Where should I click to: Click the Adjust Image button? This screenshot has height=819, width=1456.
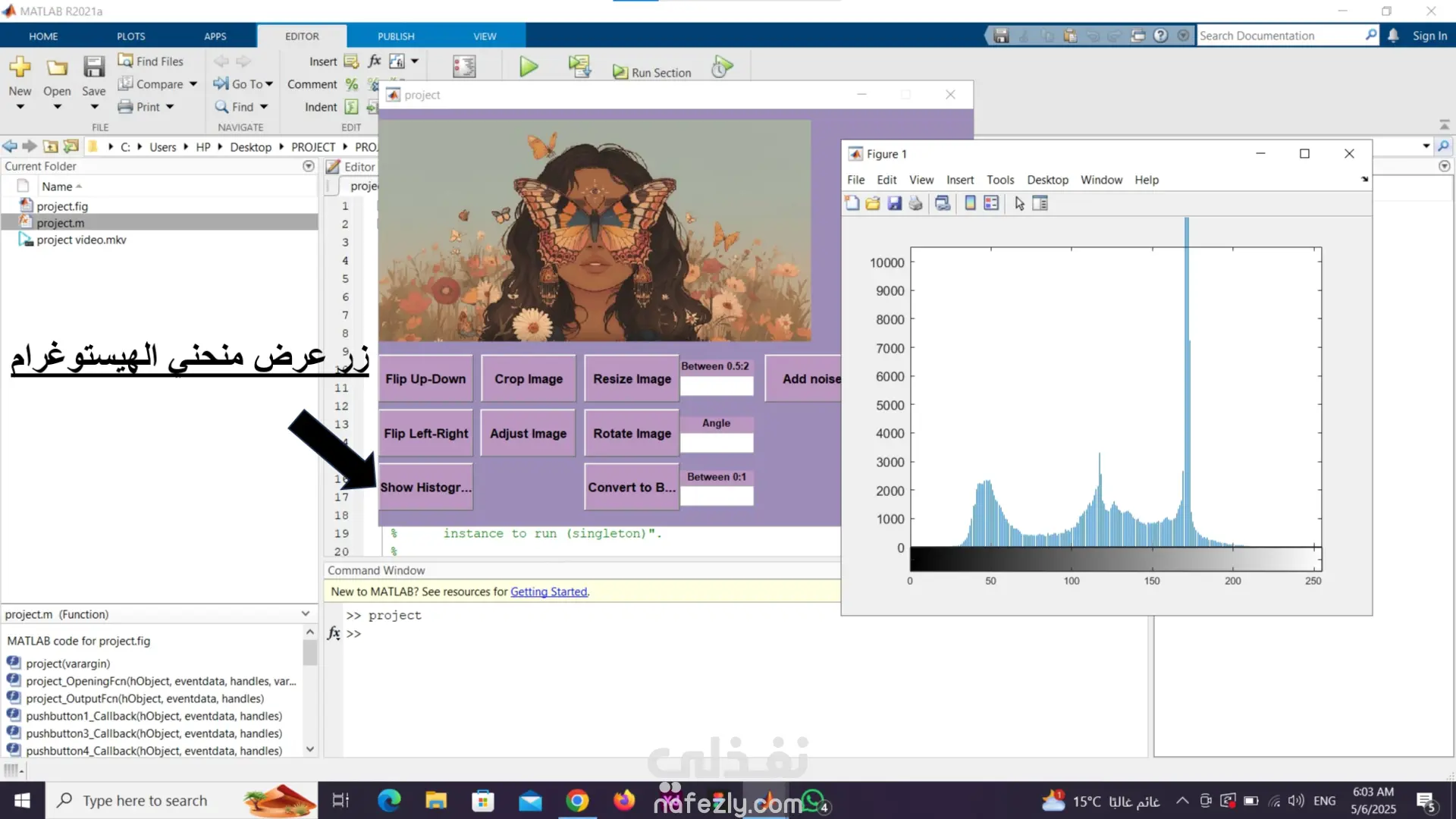click(x=529, y=433)
